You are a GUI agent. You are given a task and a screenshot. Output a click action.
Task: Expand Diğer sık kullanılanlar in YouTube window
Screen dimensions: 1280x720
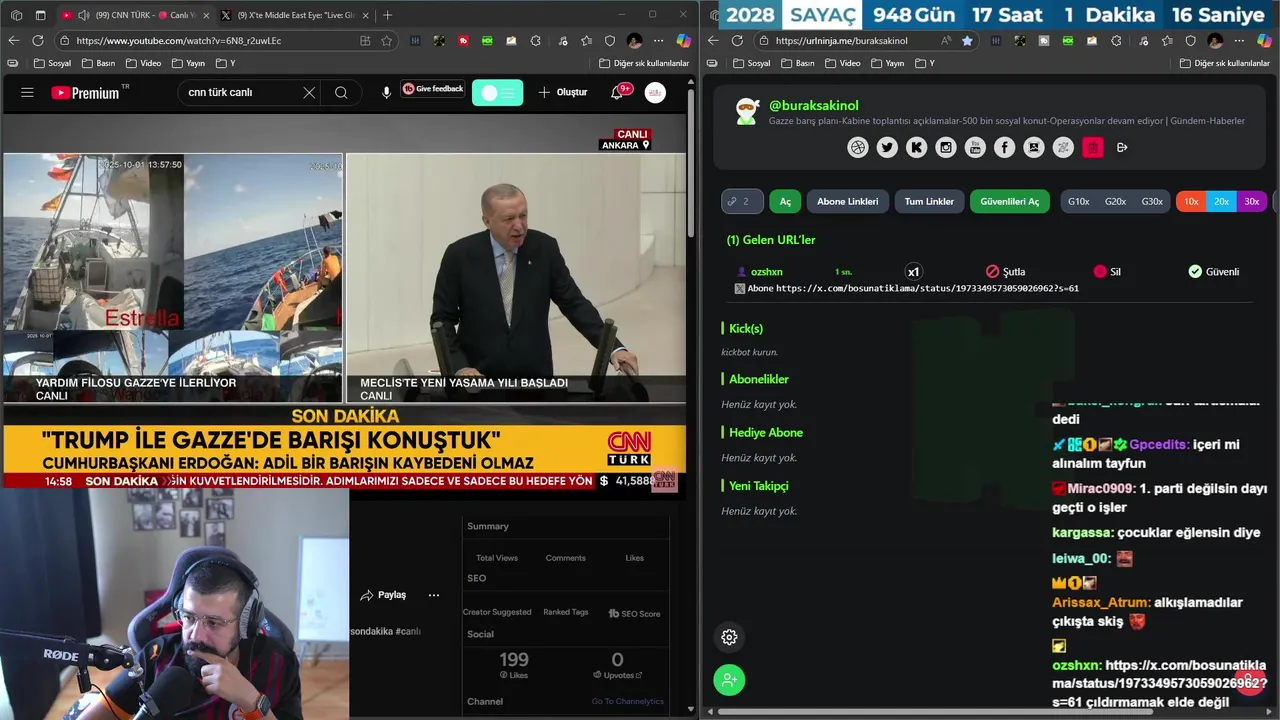pos(643,63)
